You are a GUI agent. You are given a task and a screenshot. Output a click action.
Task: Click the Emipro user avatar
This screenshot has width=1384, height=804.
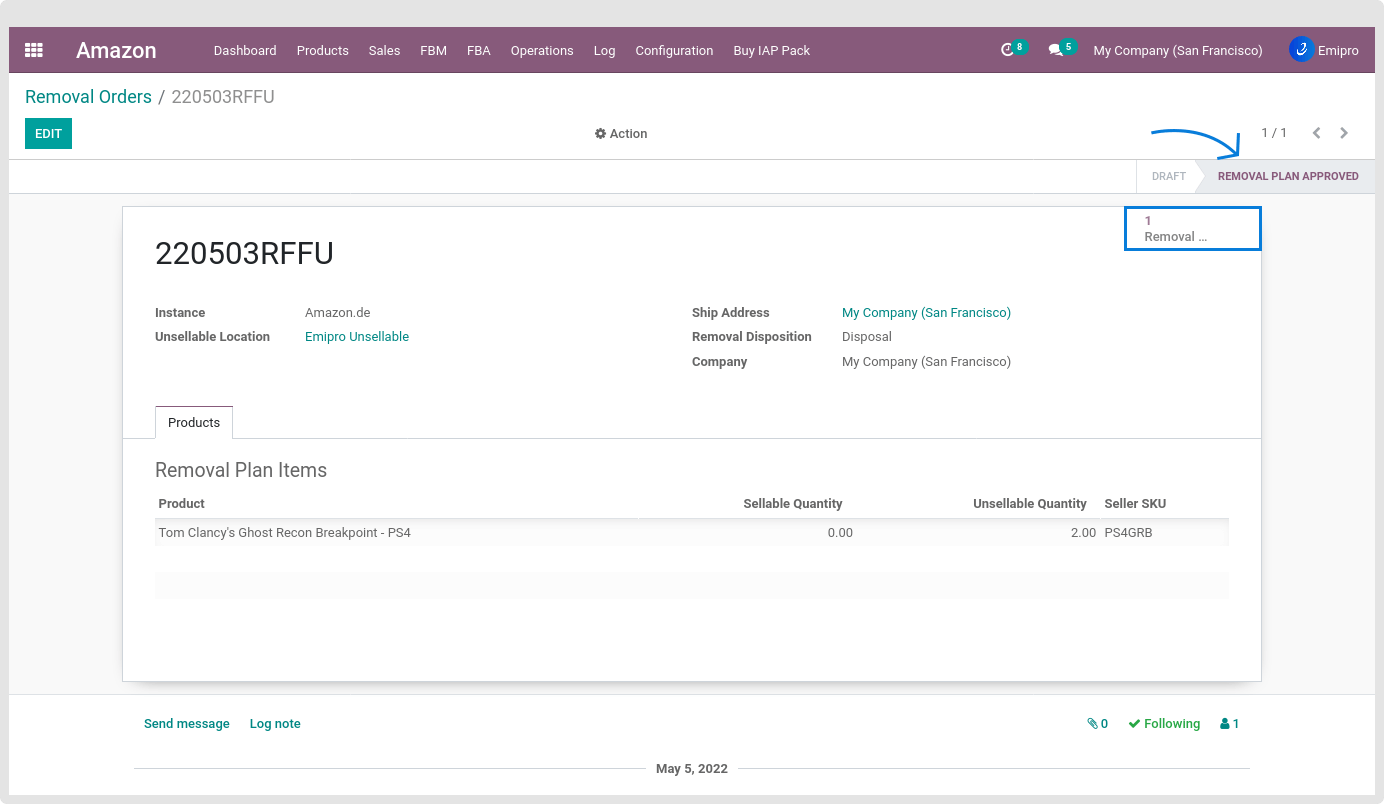tap(1301, 50)
